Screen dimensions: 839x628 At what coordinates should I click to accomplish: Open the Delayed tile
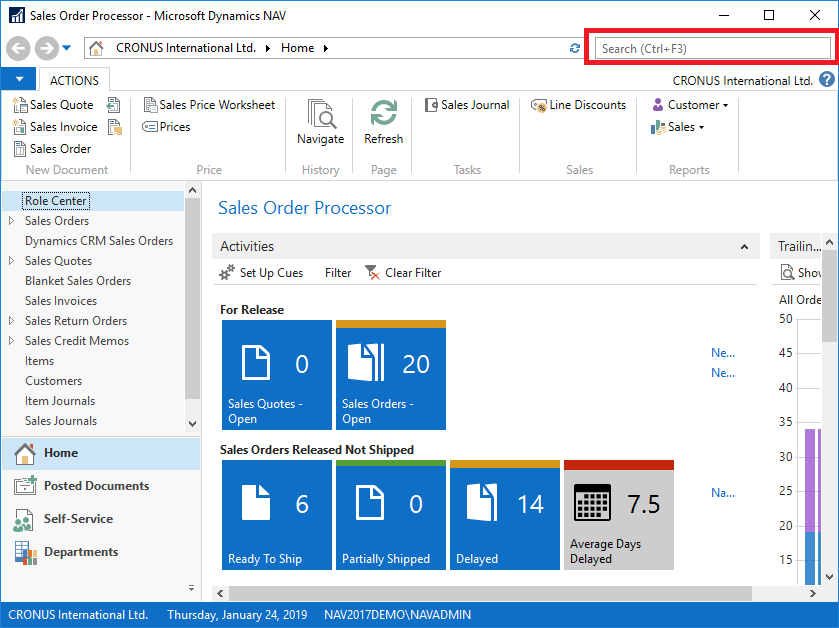pyautogui.click(x=505, y=515)
